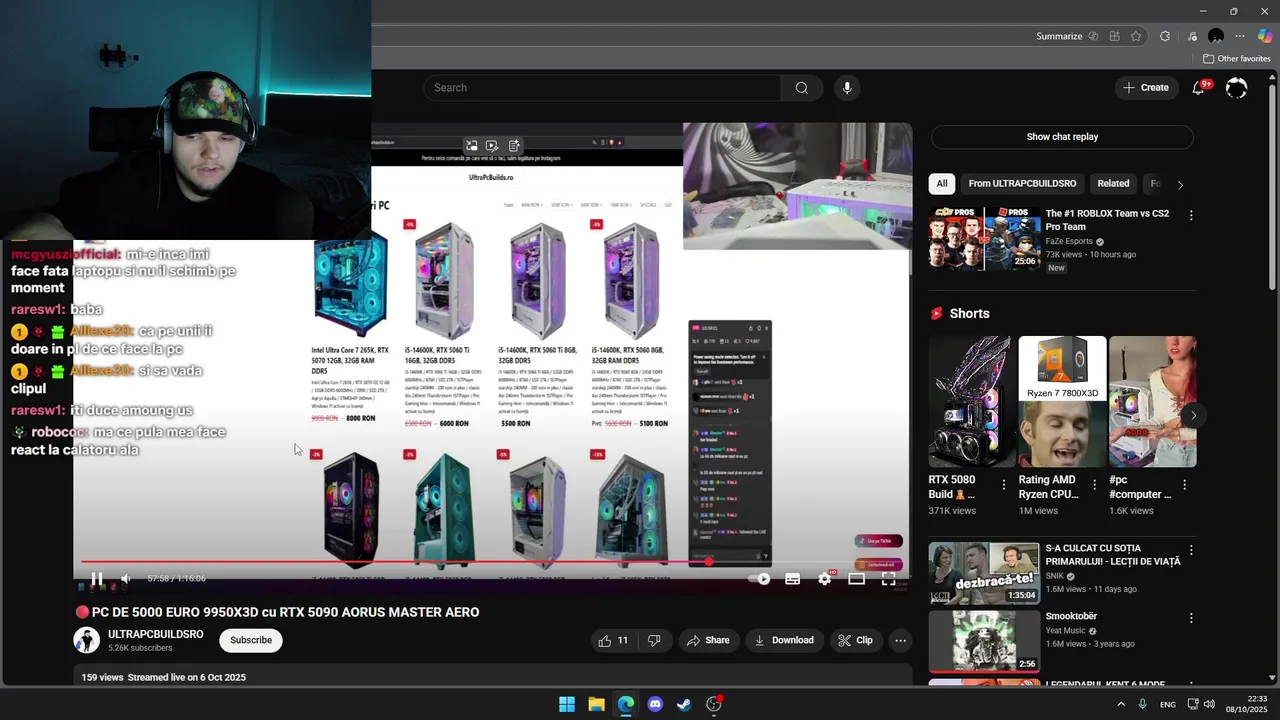Viewport: 1280px width, 720px height.
Task: Open Other favorites folder
Action: pyautogui.click(x=1236, y=59)
